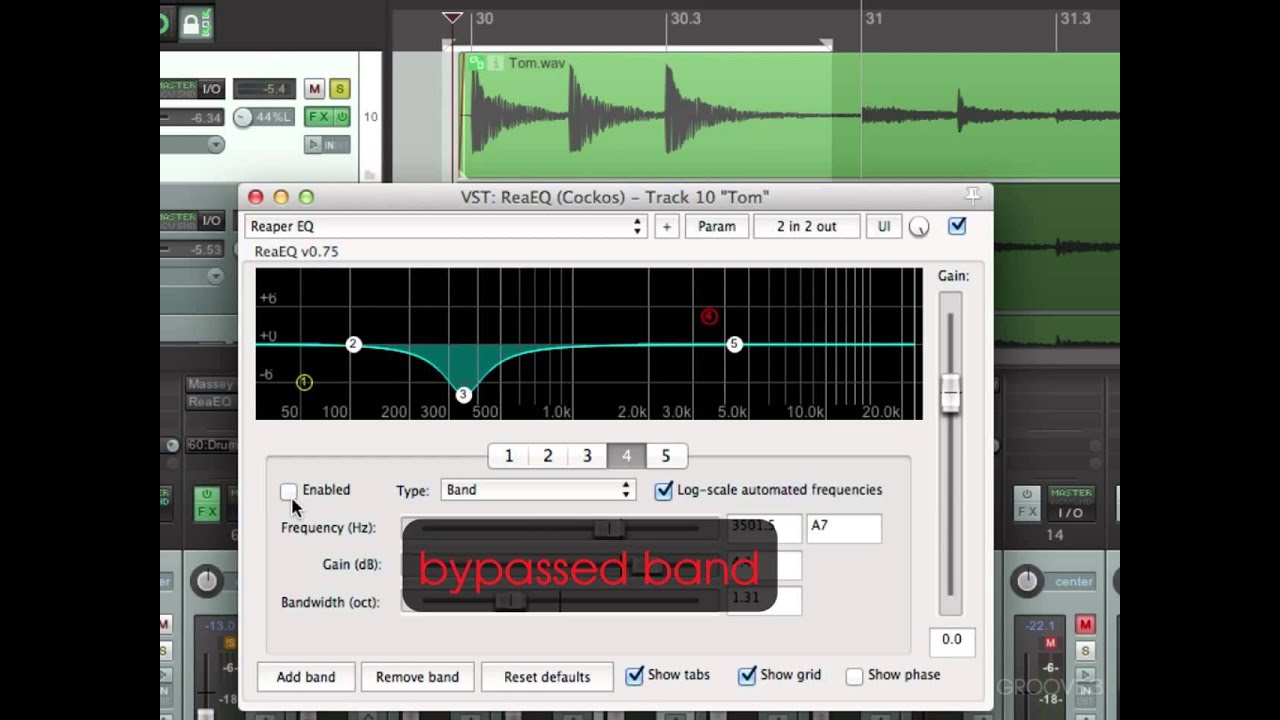Toggle the lock icon in the toolbar

196,23
